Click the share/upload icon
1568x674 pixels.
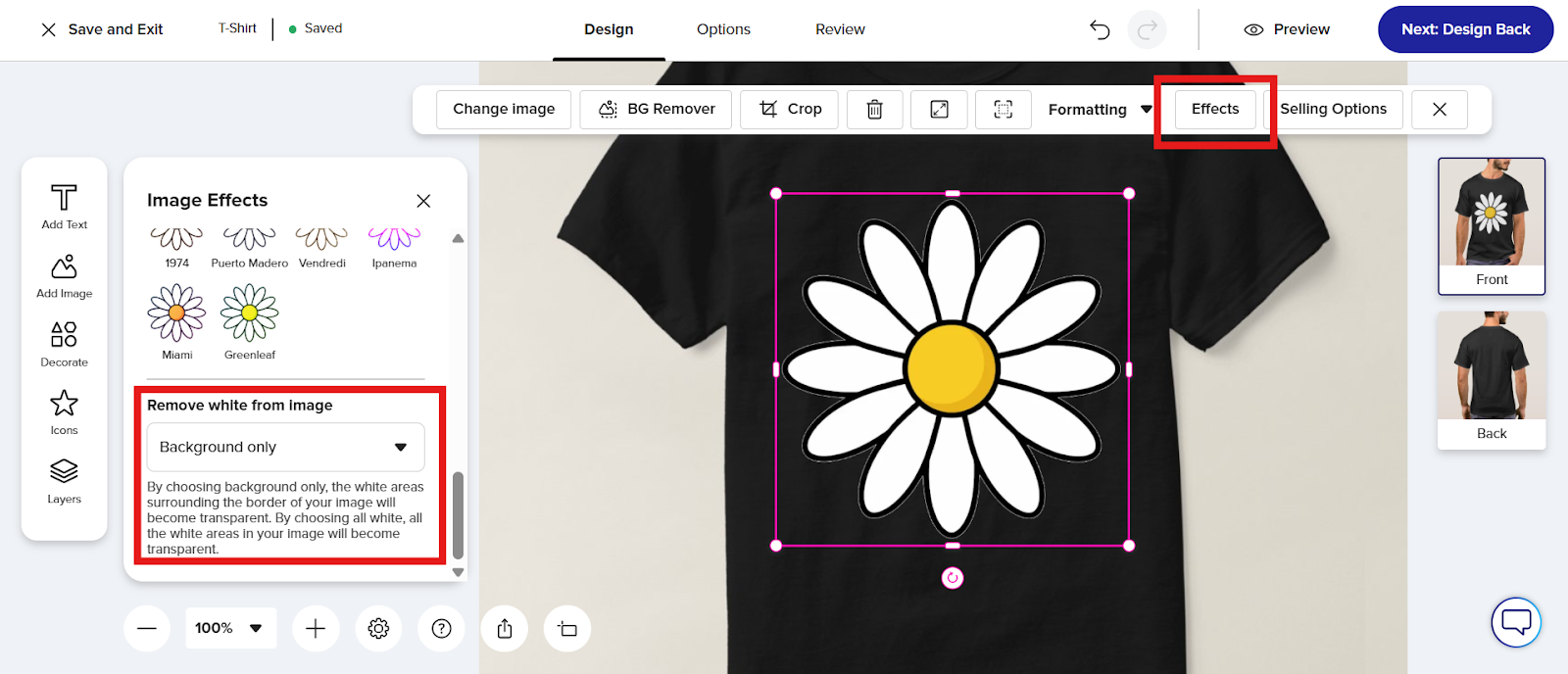pos(505,629)
